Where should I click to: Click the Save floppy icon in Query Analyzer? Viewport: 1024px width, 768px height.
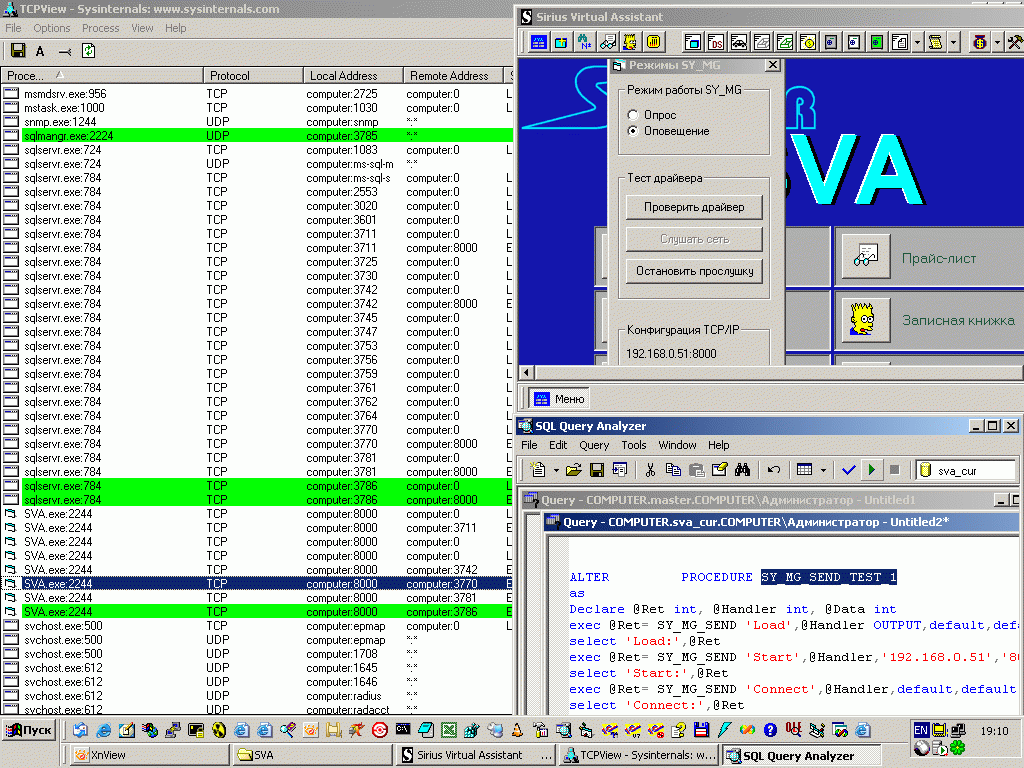click(x=596, y=470)
